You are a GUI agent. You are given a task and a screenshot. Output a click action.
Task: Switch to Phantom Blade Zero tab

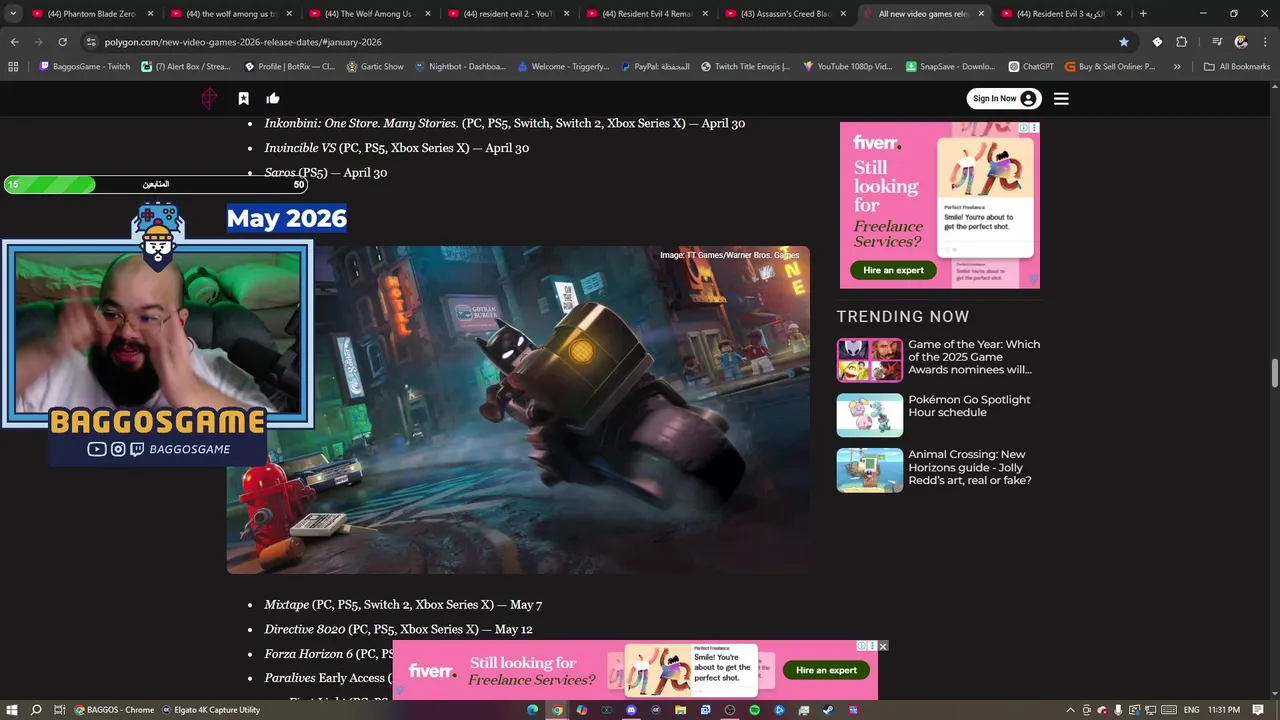click(x=90, y=14)
